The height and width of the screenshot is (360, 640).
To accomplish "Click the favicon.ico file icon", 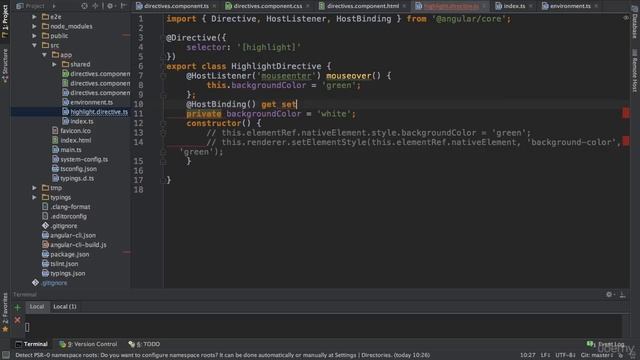I will tap(55, 131).
